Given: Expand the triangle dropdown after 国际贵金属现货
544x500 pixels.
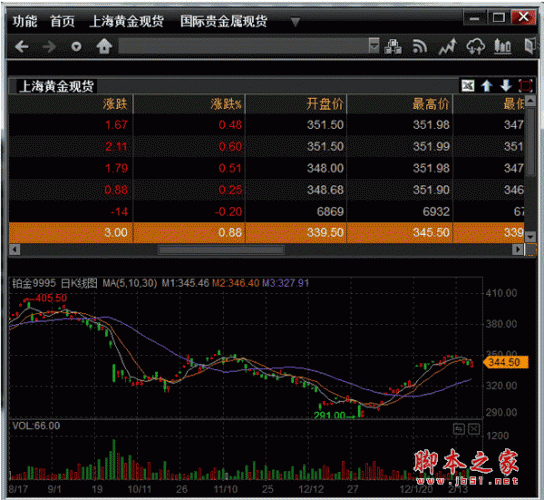Looking at the screenshot, I should (295, 22).
